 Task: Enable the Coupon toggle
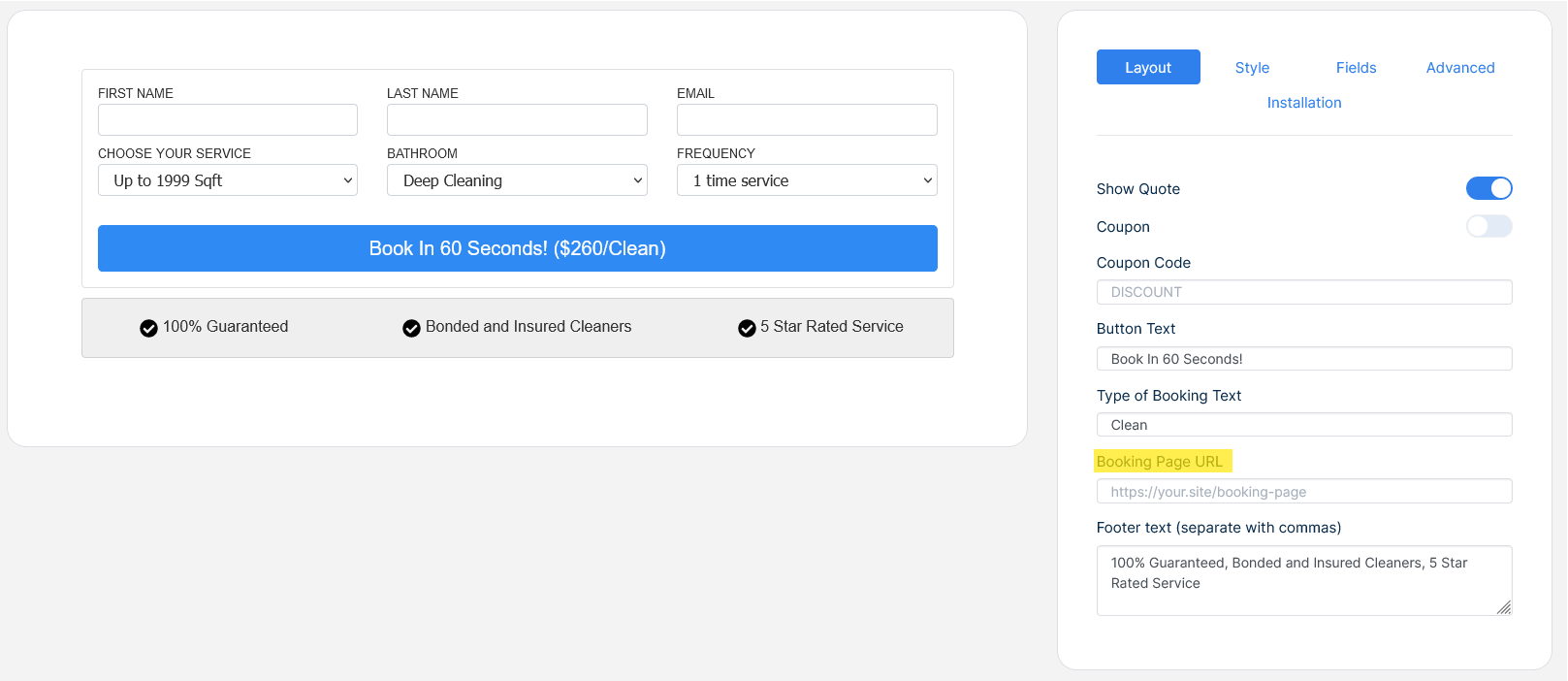click(x=1488, y=226)
